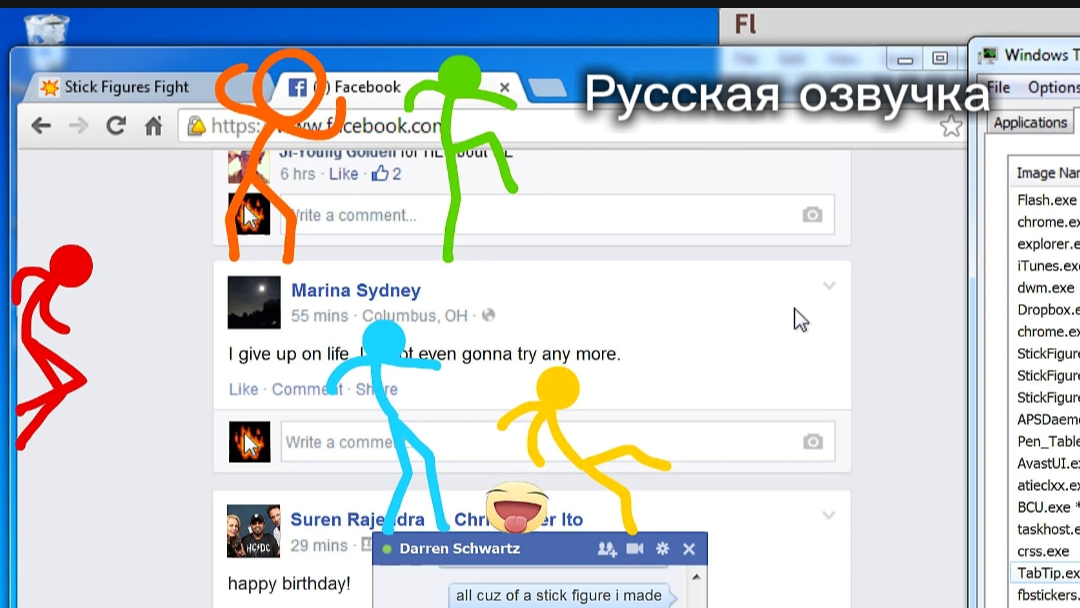Viewport: 1080px width, 608px height.
Task: Switch to Task Manager Applications tab
Action: click(1030, 123)
